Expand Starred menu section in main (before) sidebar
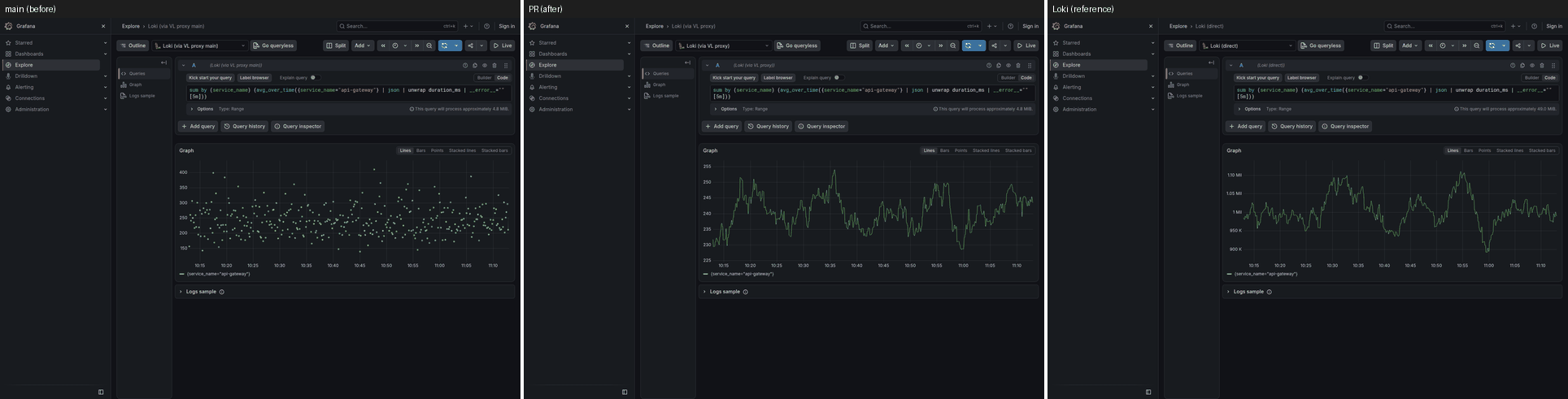 pos(105,42)
